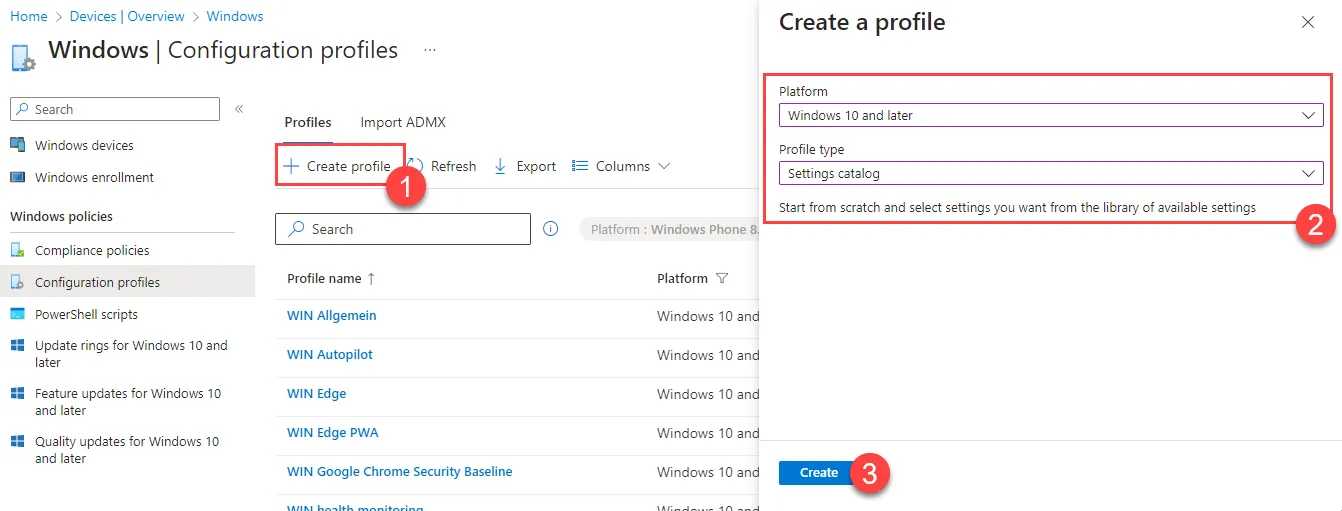The height and width of the screenshot is (511, 1342).
Task: Click the Compliance policies icon
Action: point(18,250)
